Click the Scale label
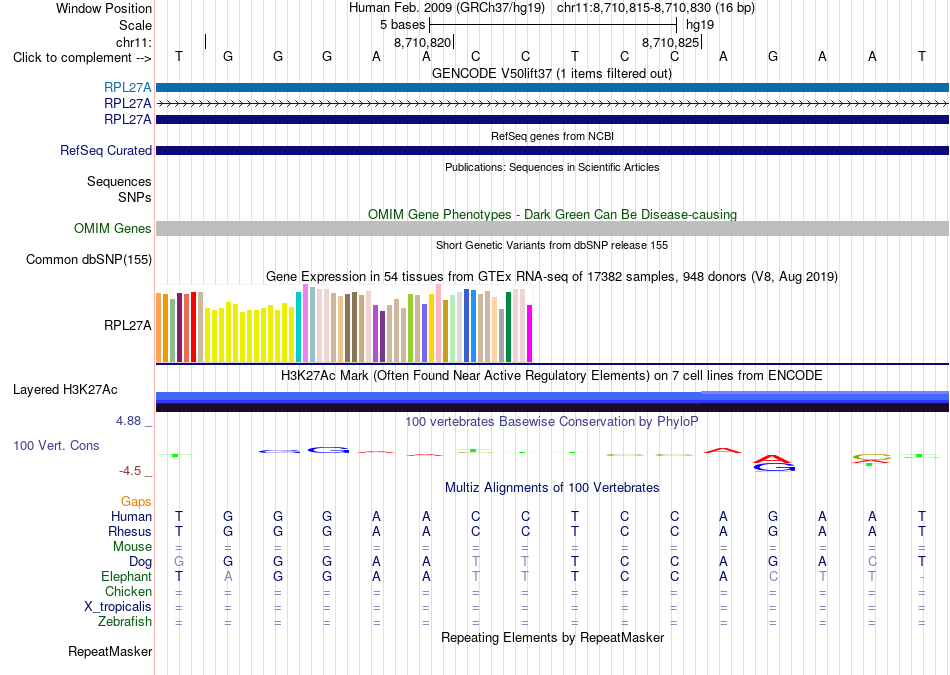Viewport: 950px width, 675px height. coord(135,25)
